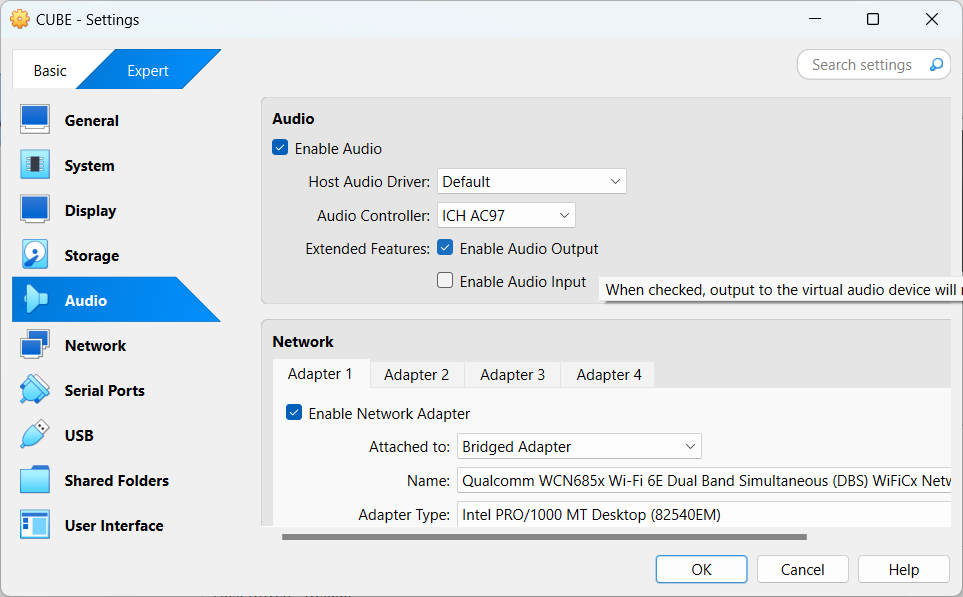Toggle the Enable Audio Output checkbox
This screenshot has height=597, width=963.
point(446,248)
